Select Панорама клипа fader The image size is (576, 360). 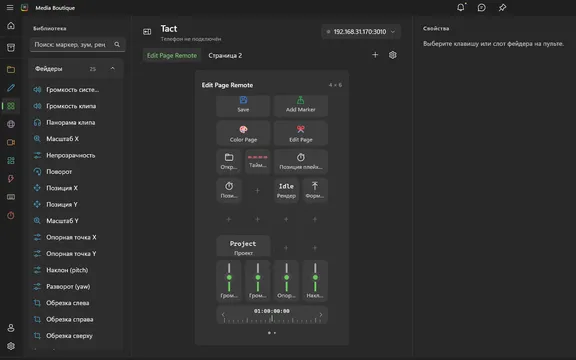point(75,122)
